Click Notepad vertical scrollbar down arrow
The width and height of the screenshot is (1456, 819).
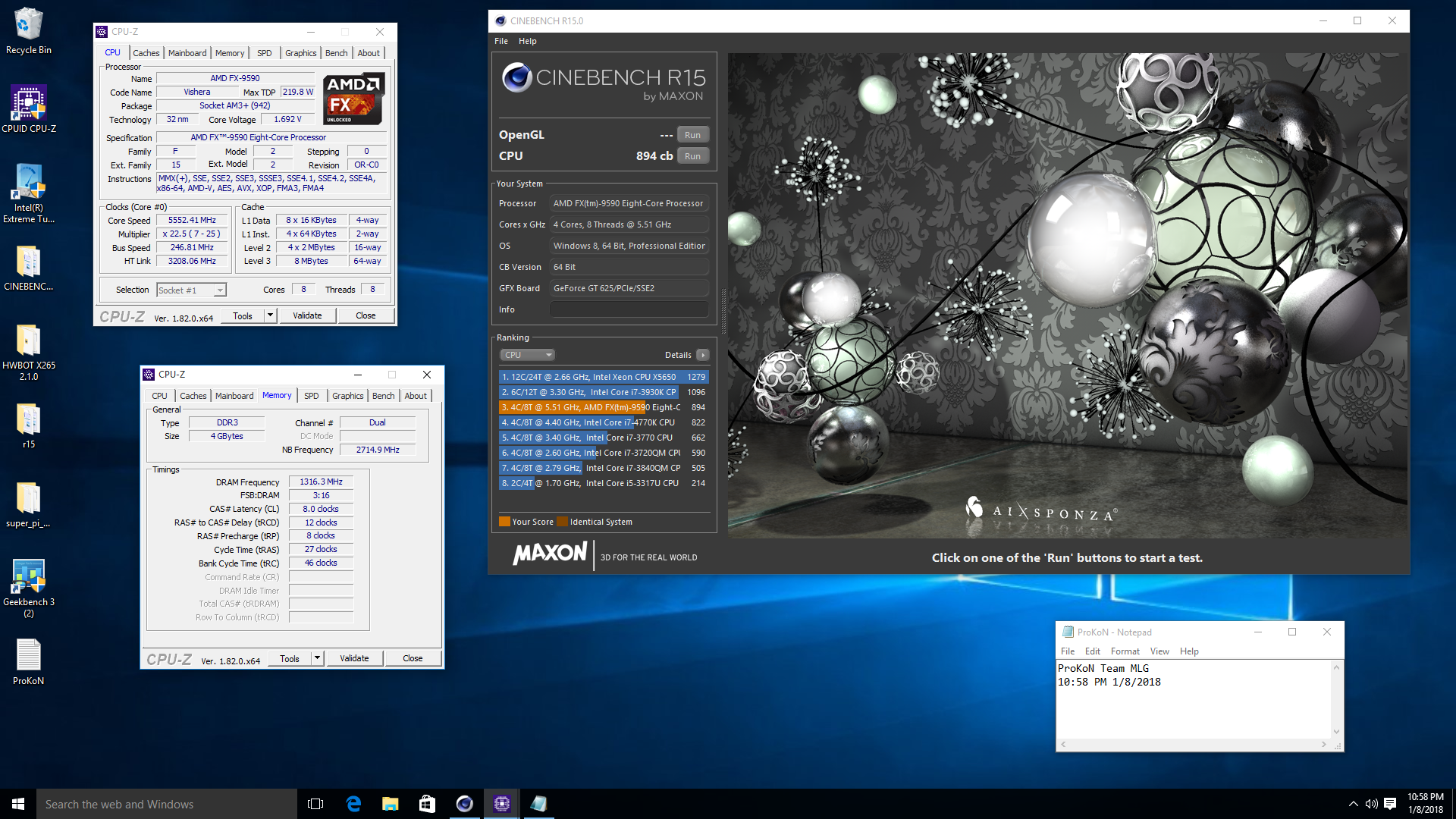(1336, 732)
